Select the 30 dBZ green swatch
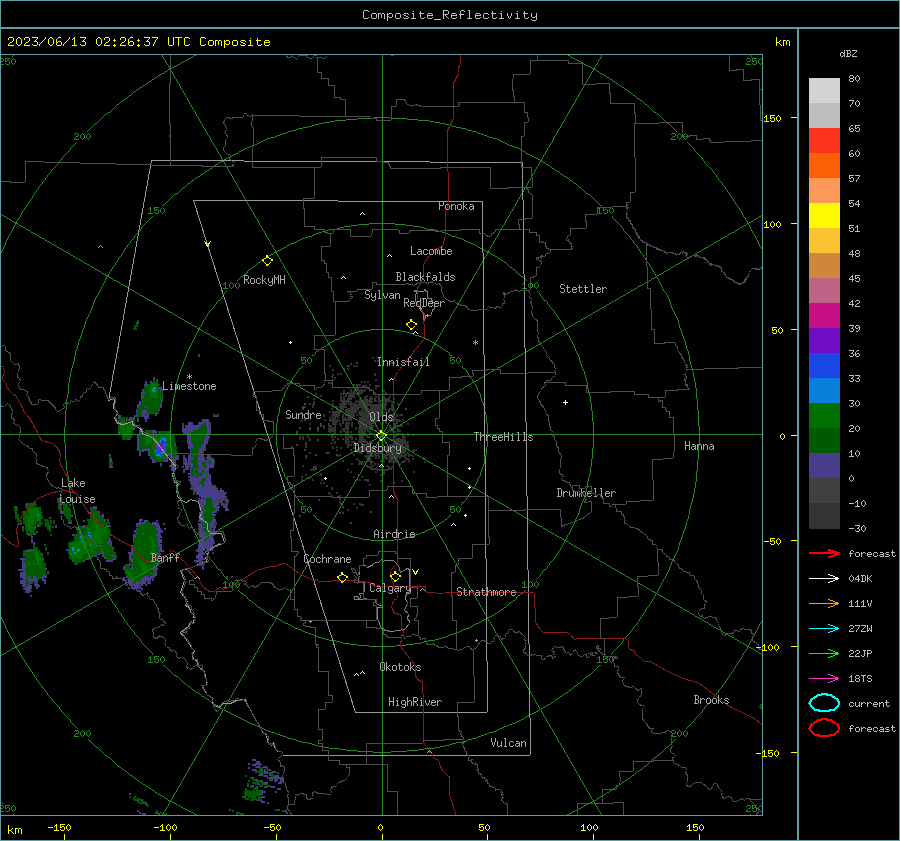Image resolution: width=900 pixels, height=841 pixels. point(824,415)
